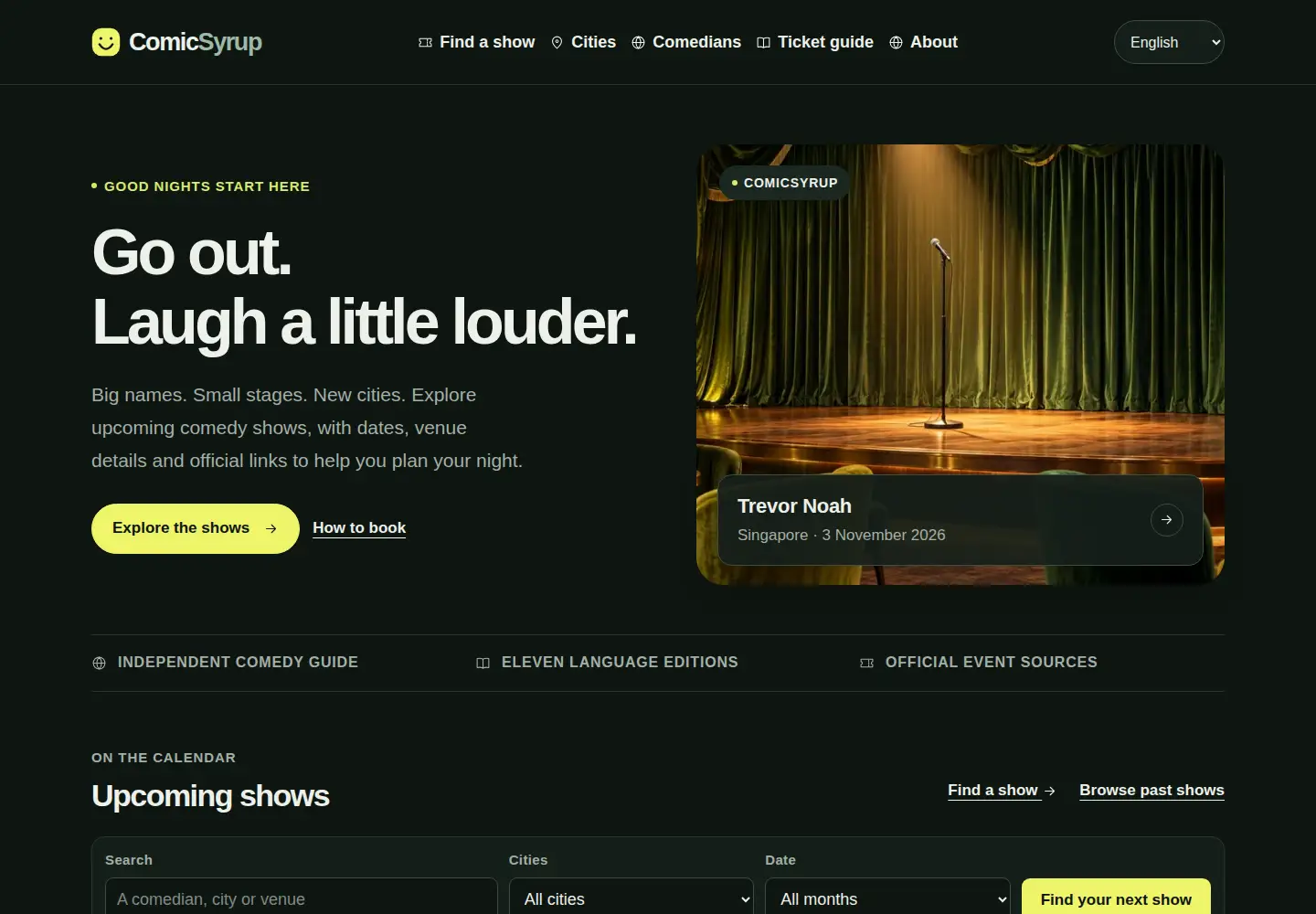The height and width of the screenshot is (914, 1316).
Task: Click the book icon beside Eleven Language Editions
Action: tap(483, 663)
